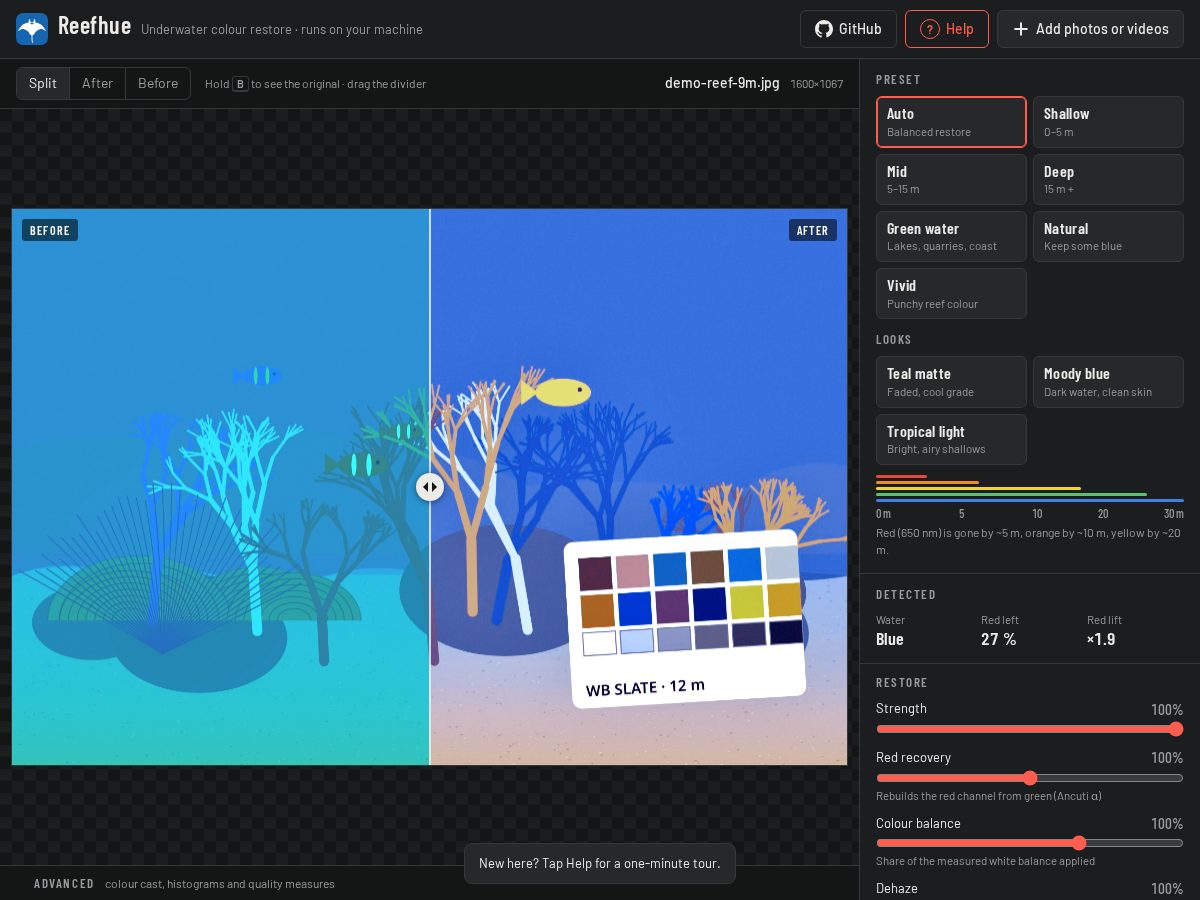
Task: Switch to Before view
Action: (158, 83)
